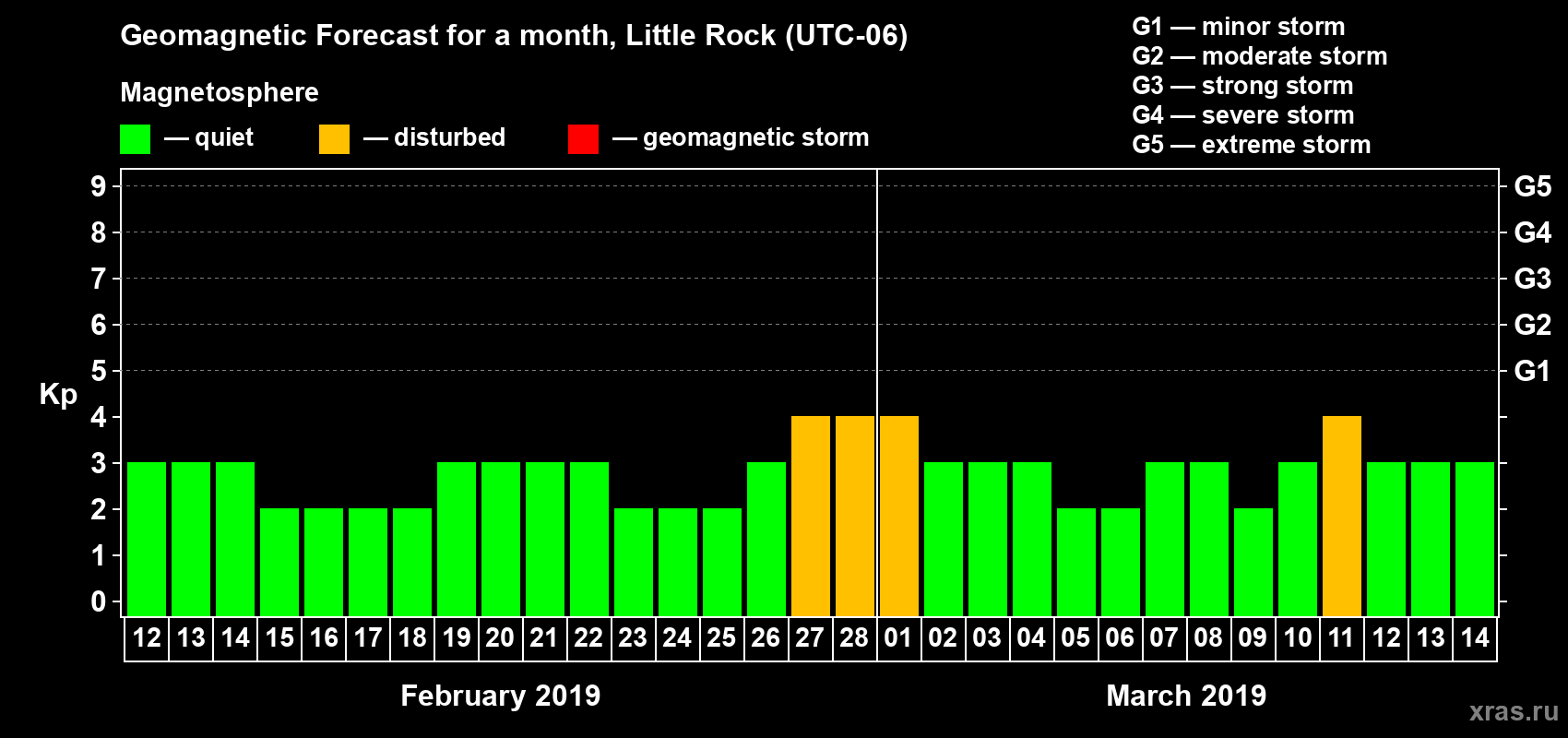
Task: Click Kp axis value 9
Action: click(x=99, y=186)
